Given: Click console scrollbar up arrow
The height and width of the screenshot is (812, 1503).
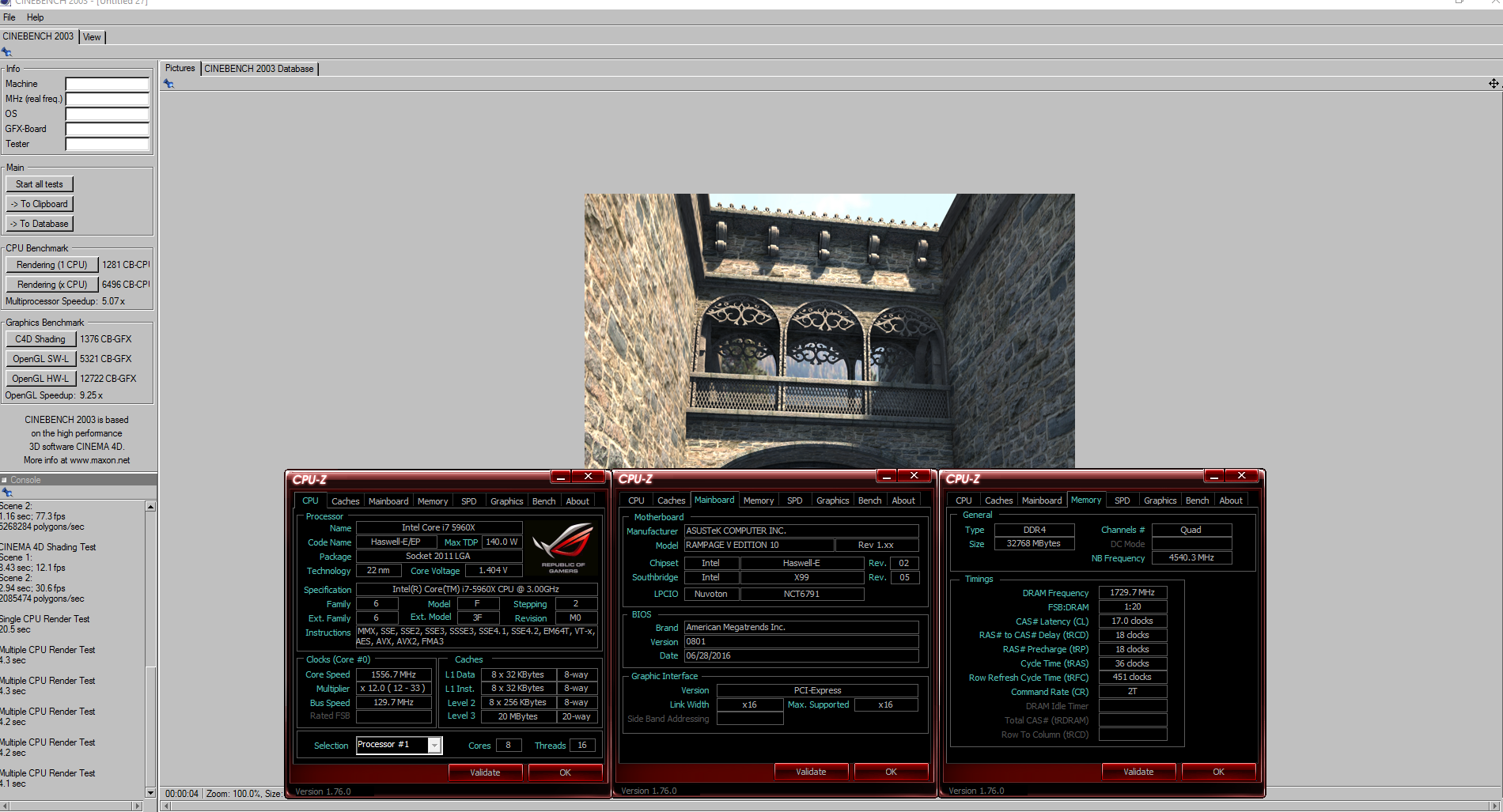Looking at the screenshot, I should [x=150, y=506].
